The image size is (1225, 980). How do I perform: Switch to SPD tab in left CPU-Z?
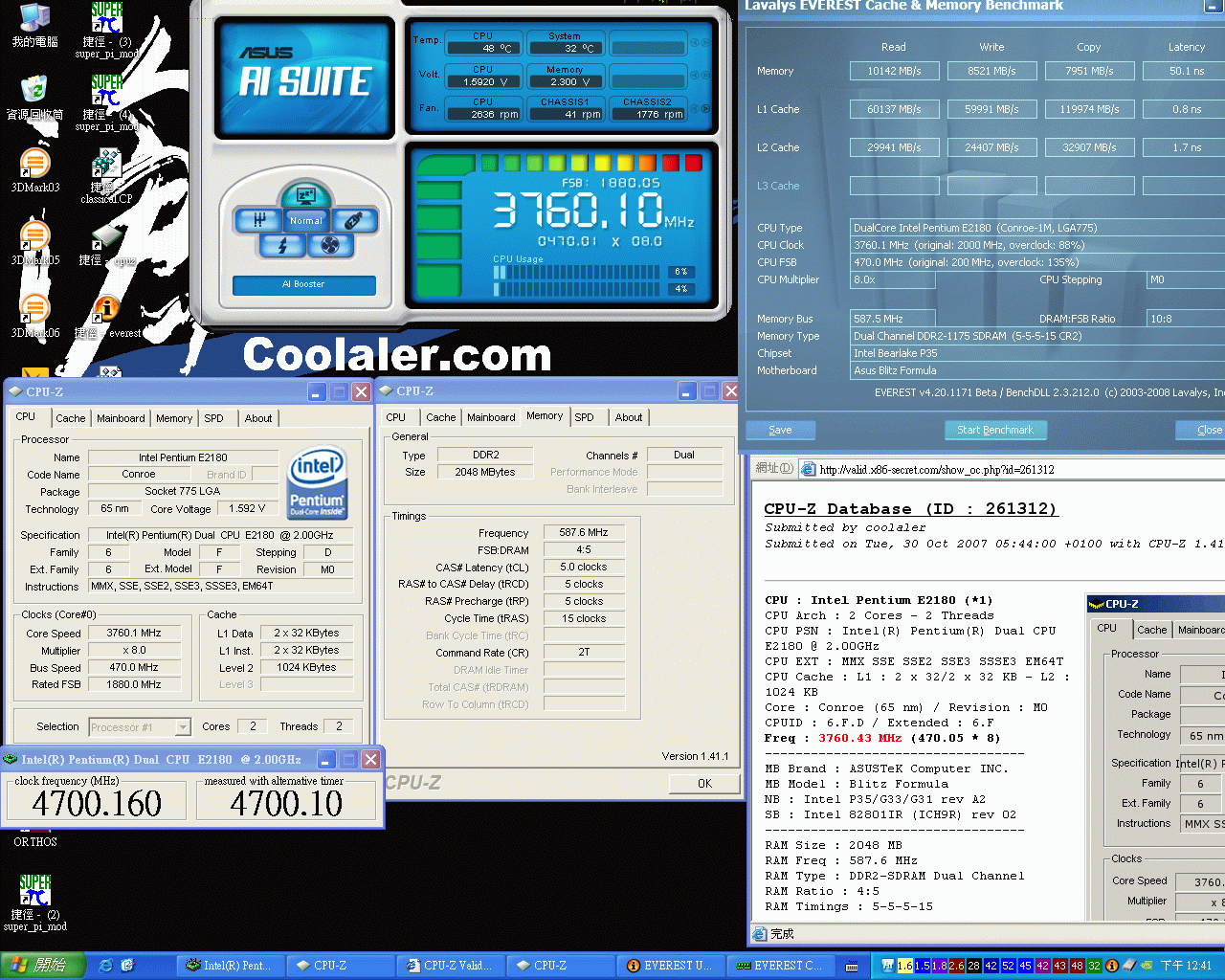214,418
